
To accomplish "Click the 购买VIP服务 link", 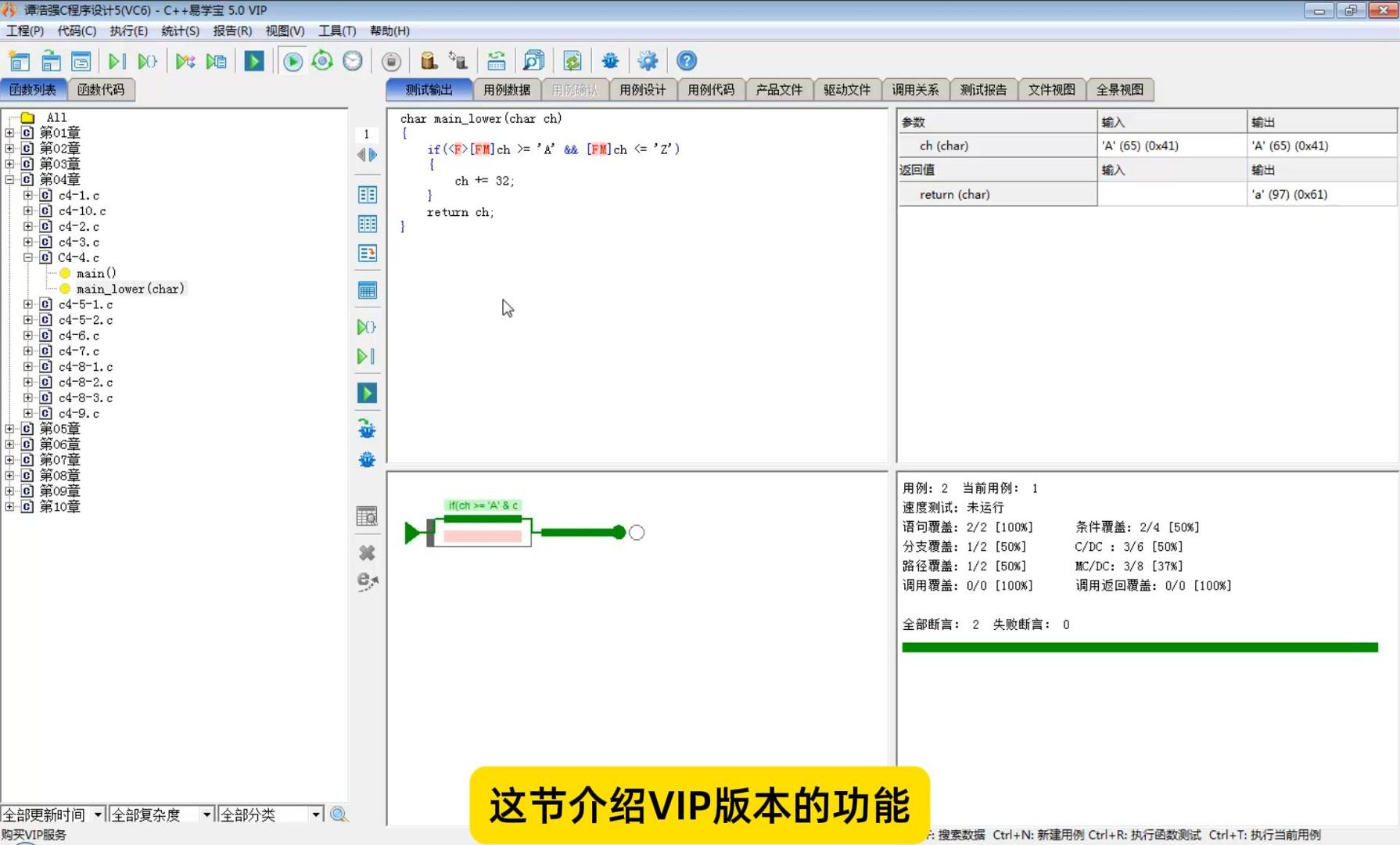I will tap(34, 835).
